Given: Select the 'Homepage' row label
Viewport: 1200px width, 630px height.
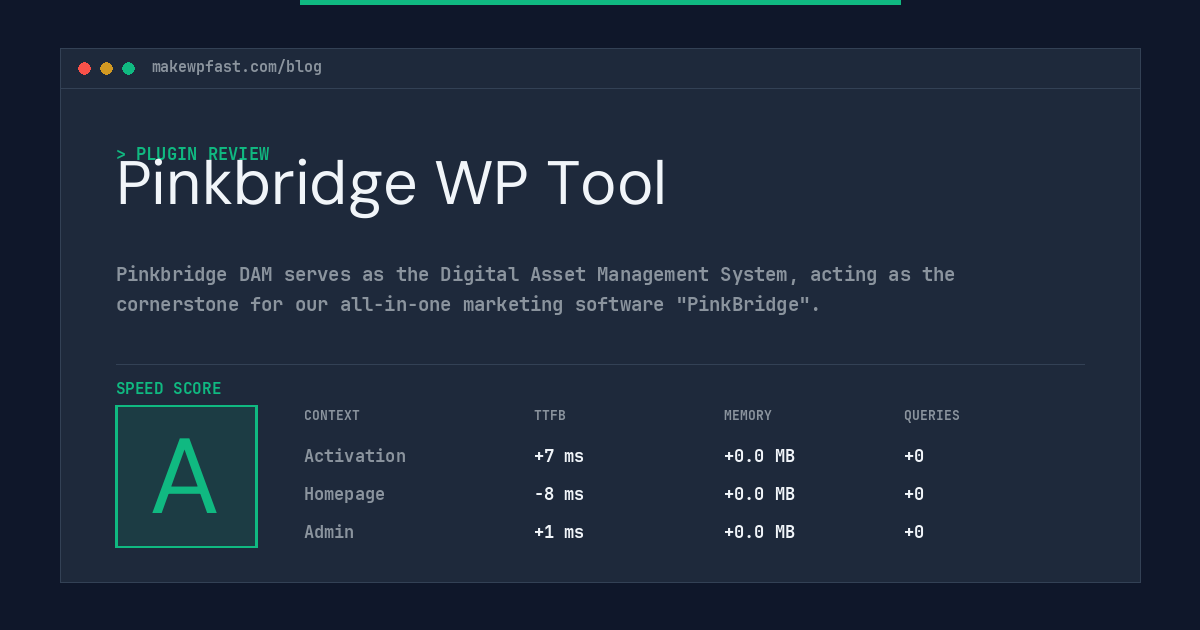Looking at the screenshot, I should (x=344, y=494).
